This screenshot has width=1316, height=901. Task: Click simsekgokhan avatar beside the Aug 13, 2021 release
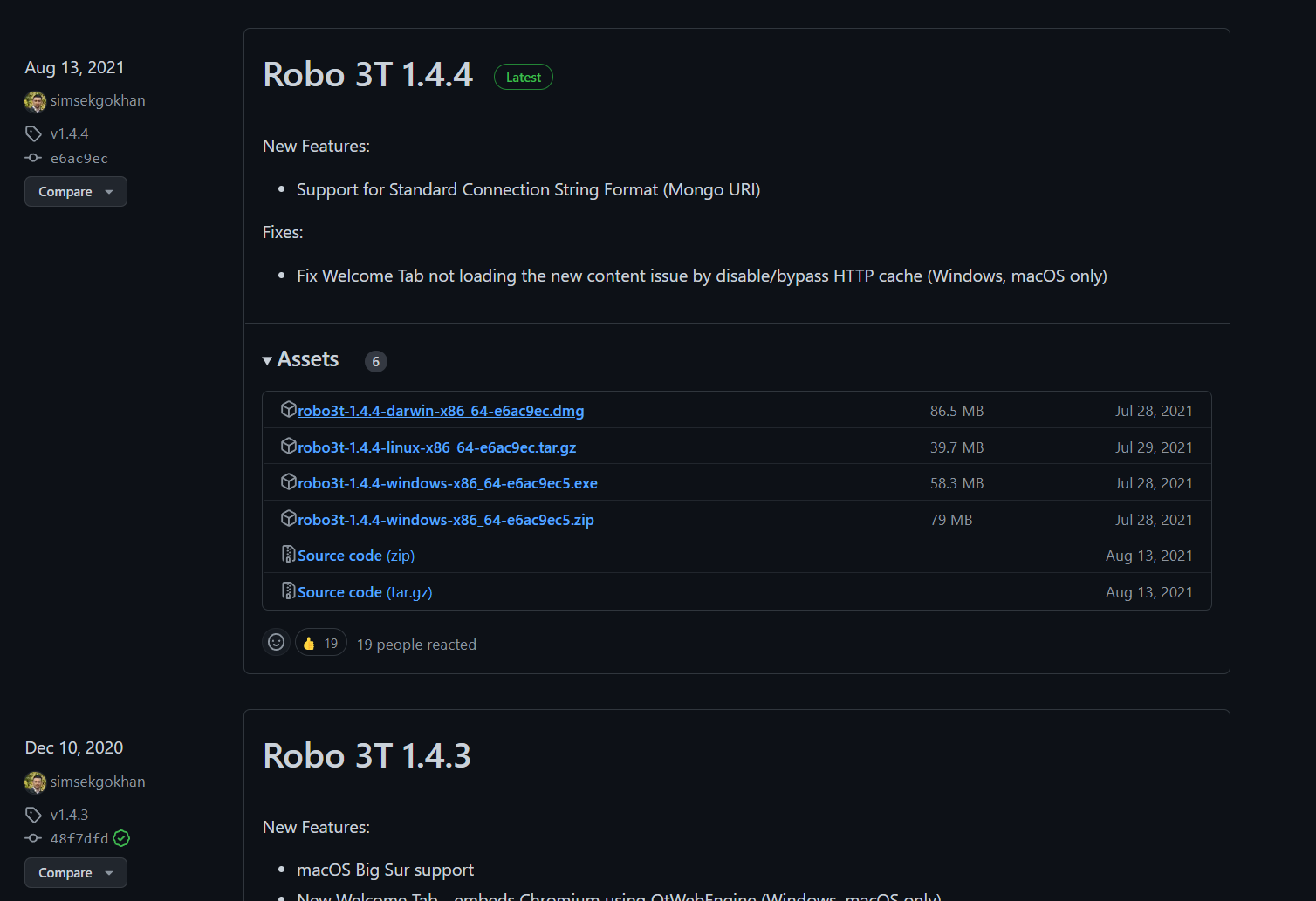coord(35,101)
